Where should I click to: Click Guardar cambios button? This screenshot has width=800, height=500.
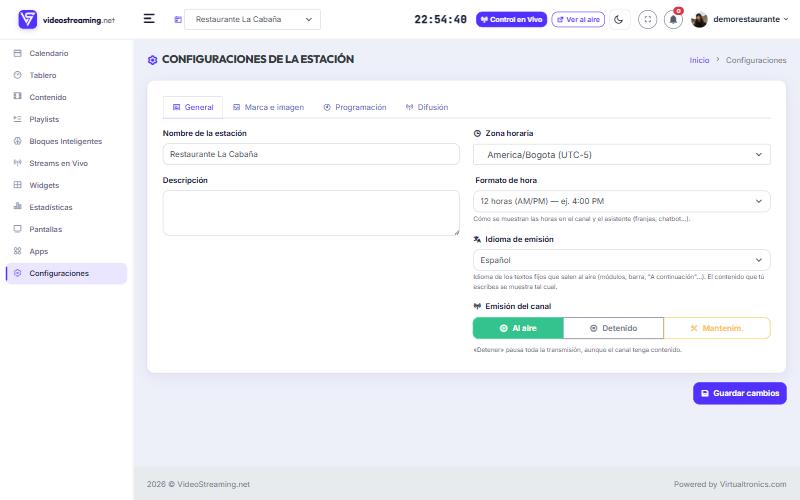tap(739, 393)
